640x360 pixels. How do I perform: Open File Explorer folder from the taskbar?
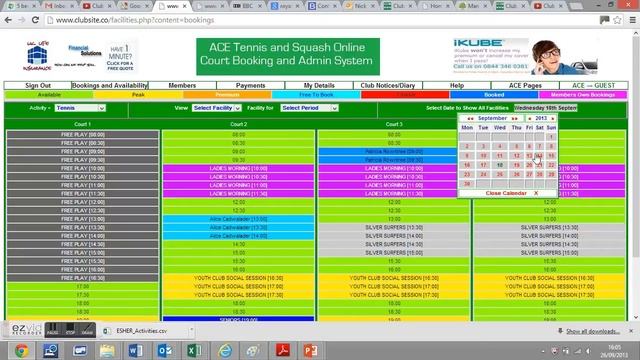[x=107, y=351]
